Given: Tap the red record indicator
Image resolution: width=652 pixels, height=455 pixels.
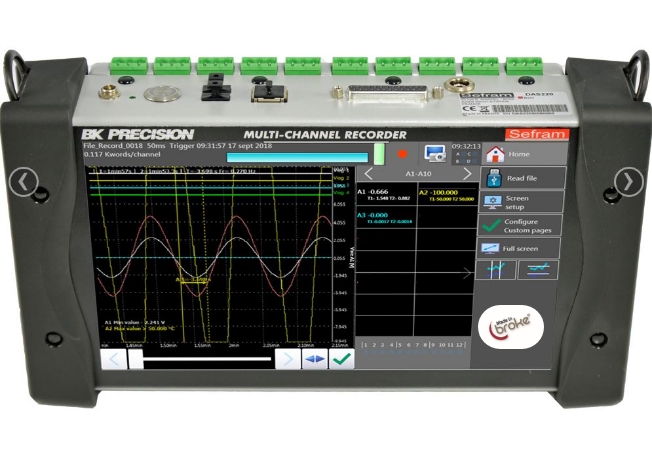Looking at the screenshot, I should (x=403, y=154).
